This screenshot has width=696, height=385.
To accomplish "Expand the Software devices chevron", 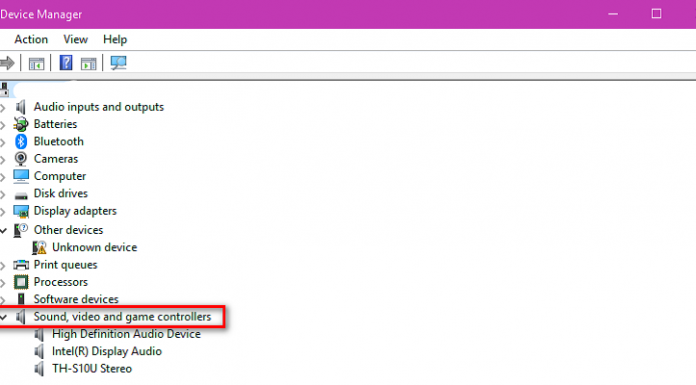I will point(3,300).
